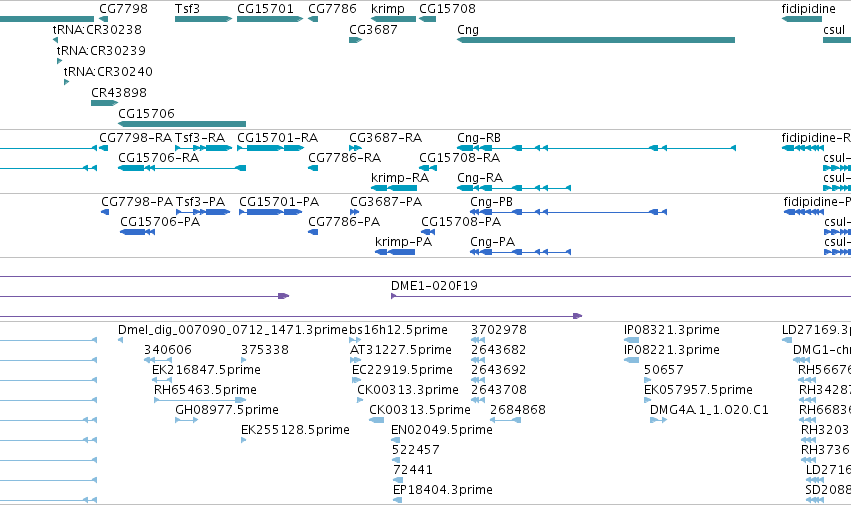Select the CG7786-PA label
Viewport: 851px width, 505px height.
[x=344, y=222]
